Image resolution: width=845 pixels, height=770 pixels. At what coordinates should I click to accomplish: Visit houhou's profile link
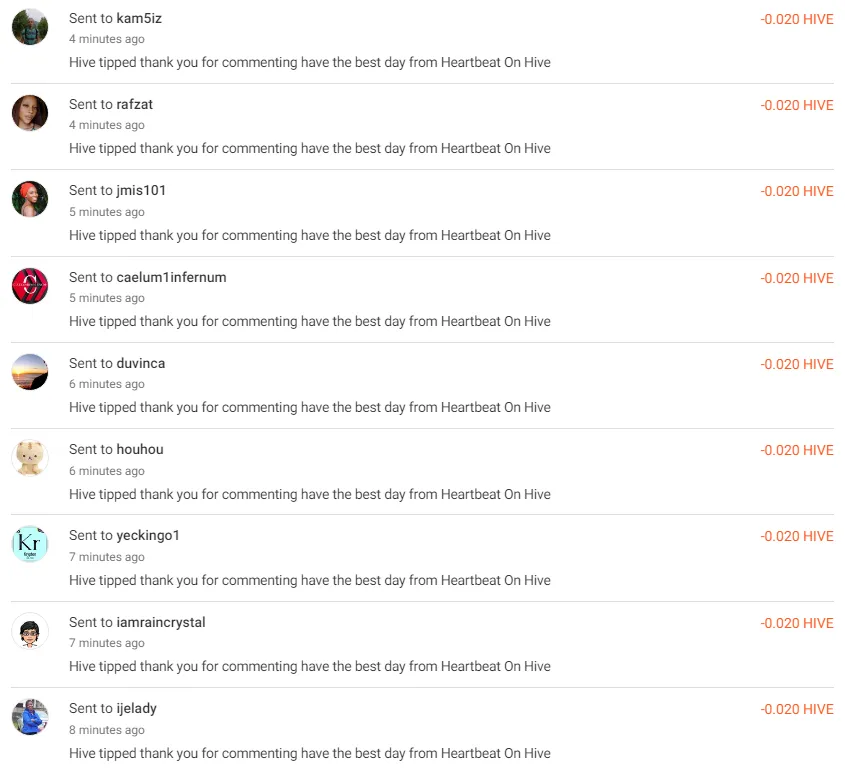click(x=140, y=449)
